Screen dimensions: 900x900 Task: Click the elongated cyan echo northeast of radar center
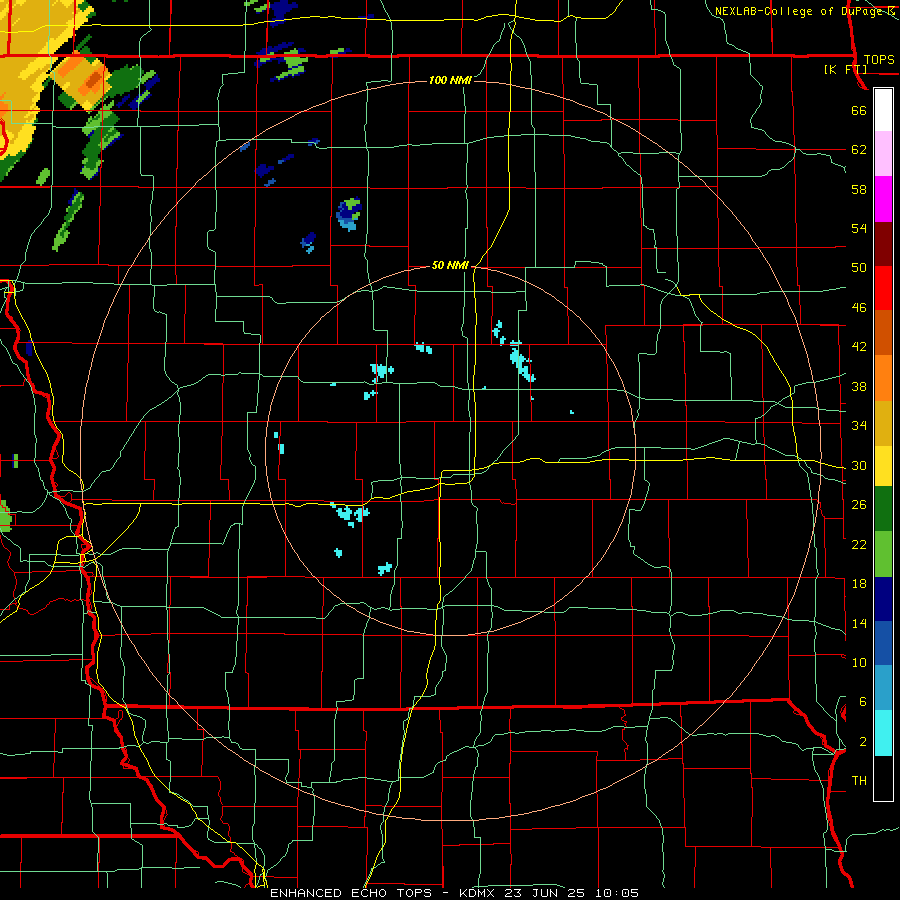(522, 362)
